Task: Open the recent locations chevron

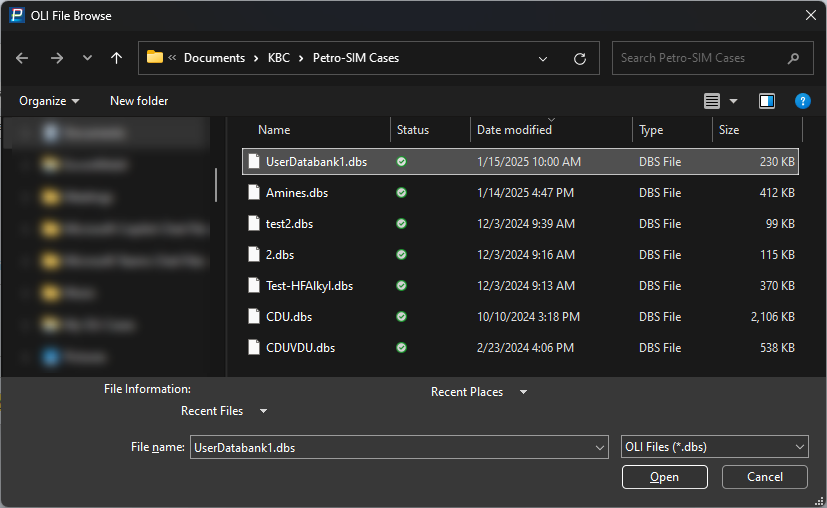Action: 87,58
